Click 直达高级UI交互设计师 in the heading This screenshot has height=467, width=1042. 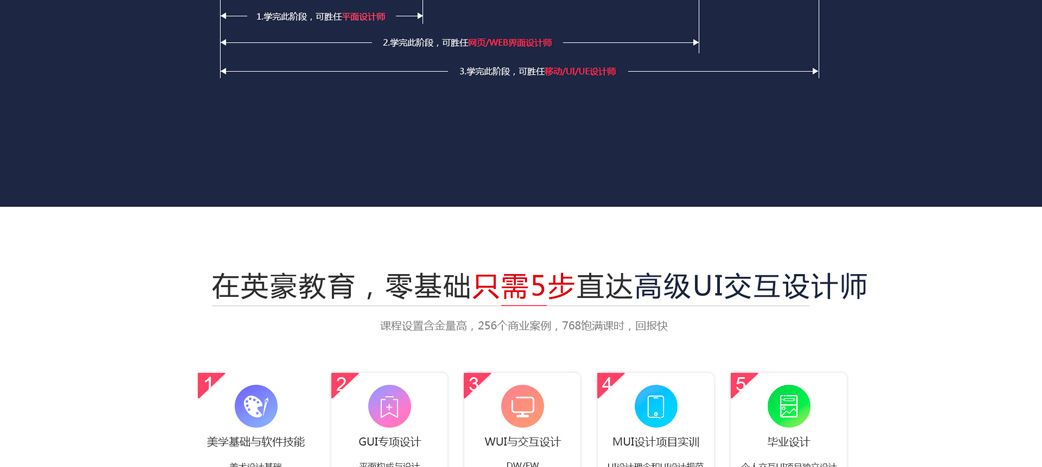tap(722, 287)
